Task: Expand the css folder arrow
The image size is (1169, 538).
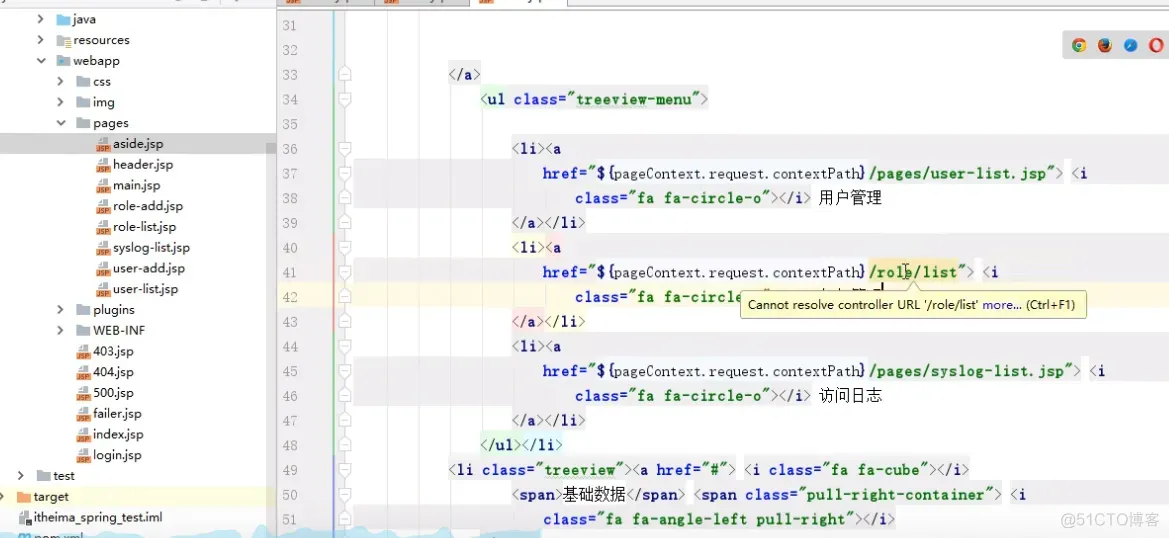Action: (60, 82)
